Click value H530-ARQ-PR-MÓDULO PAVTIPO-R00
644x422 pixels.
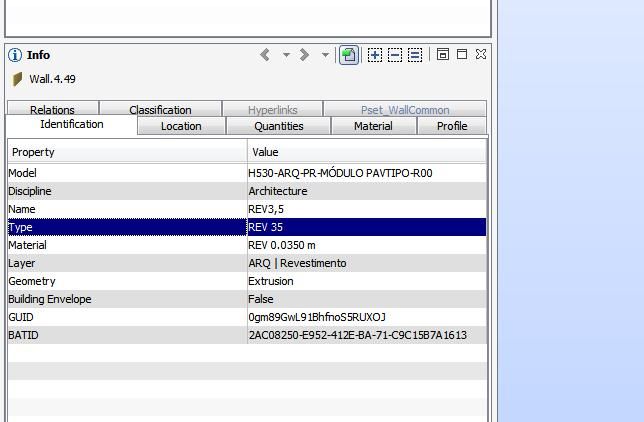tap(340, 173)
